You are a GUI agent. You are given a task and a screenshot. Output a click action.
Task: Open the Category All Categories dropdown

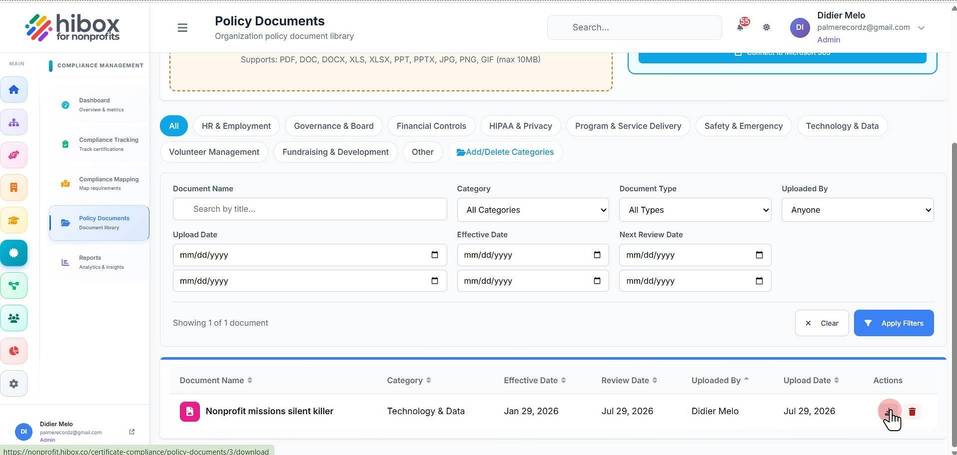pyautogui.click(x=533, y=209)
